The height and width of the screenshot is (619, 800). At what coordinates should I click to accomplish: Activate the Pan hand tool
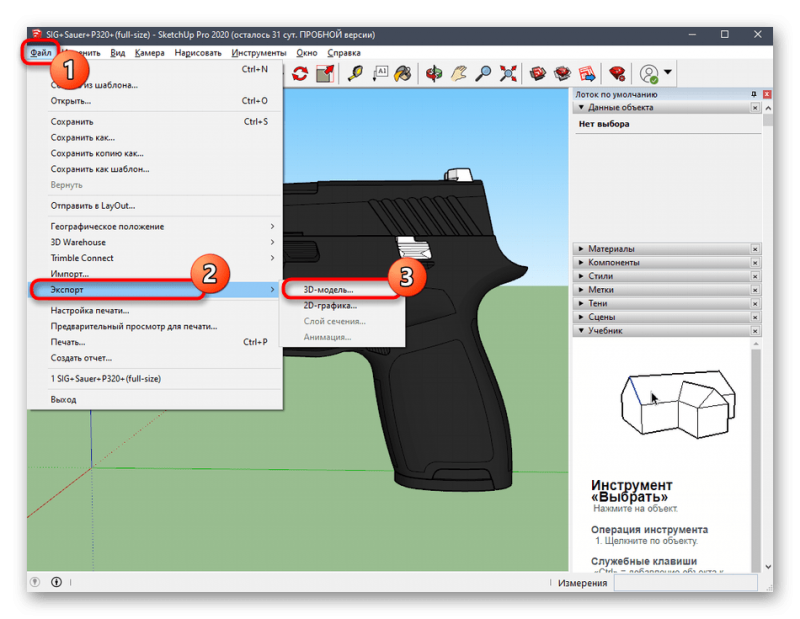[459, 74]
